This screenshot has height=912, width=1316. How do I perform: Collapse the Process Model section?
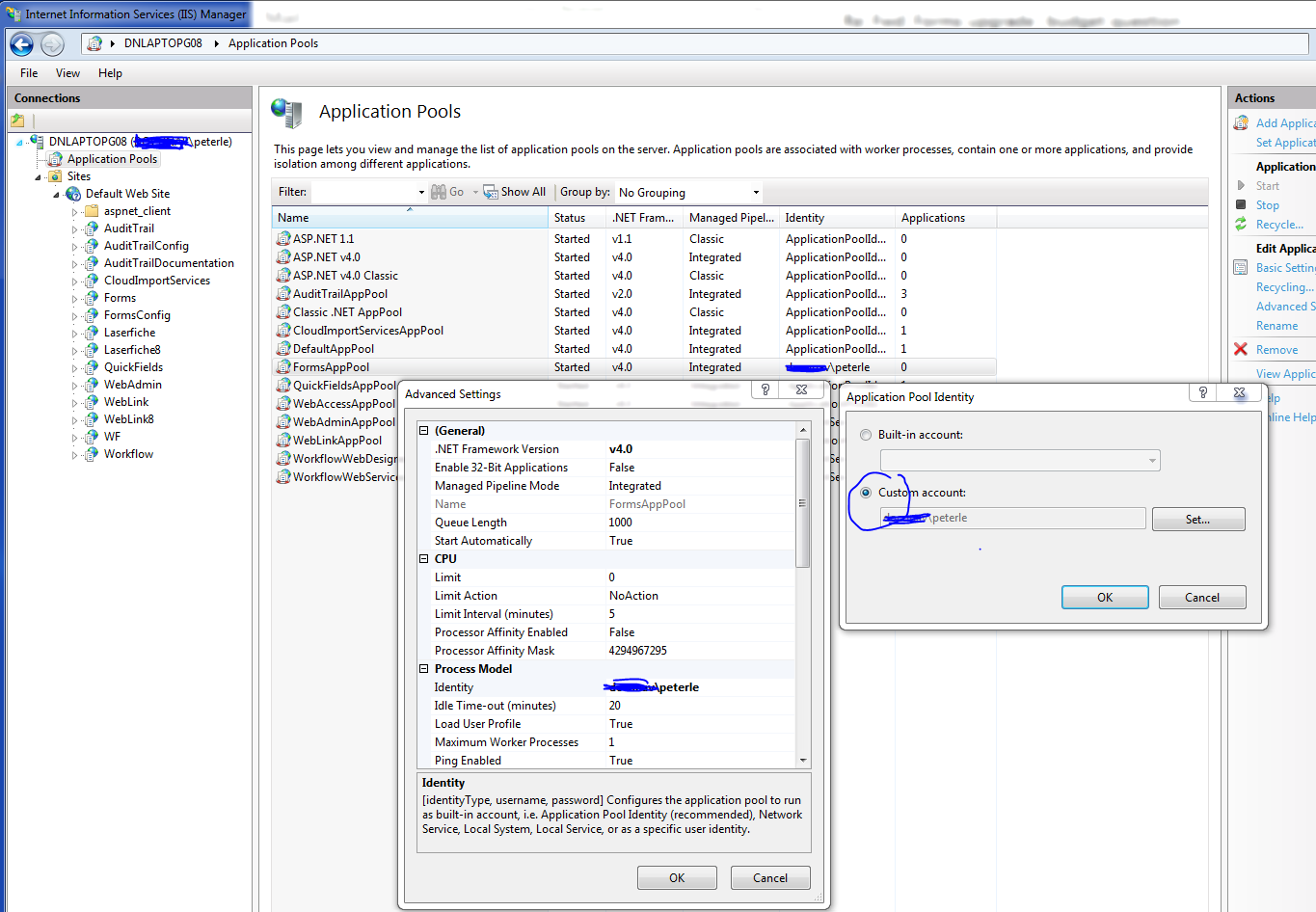point(423,669)
